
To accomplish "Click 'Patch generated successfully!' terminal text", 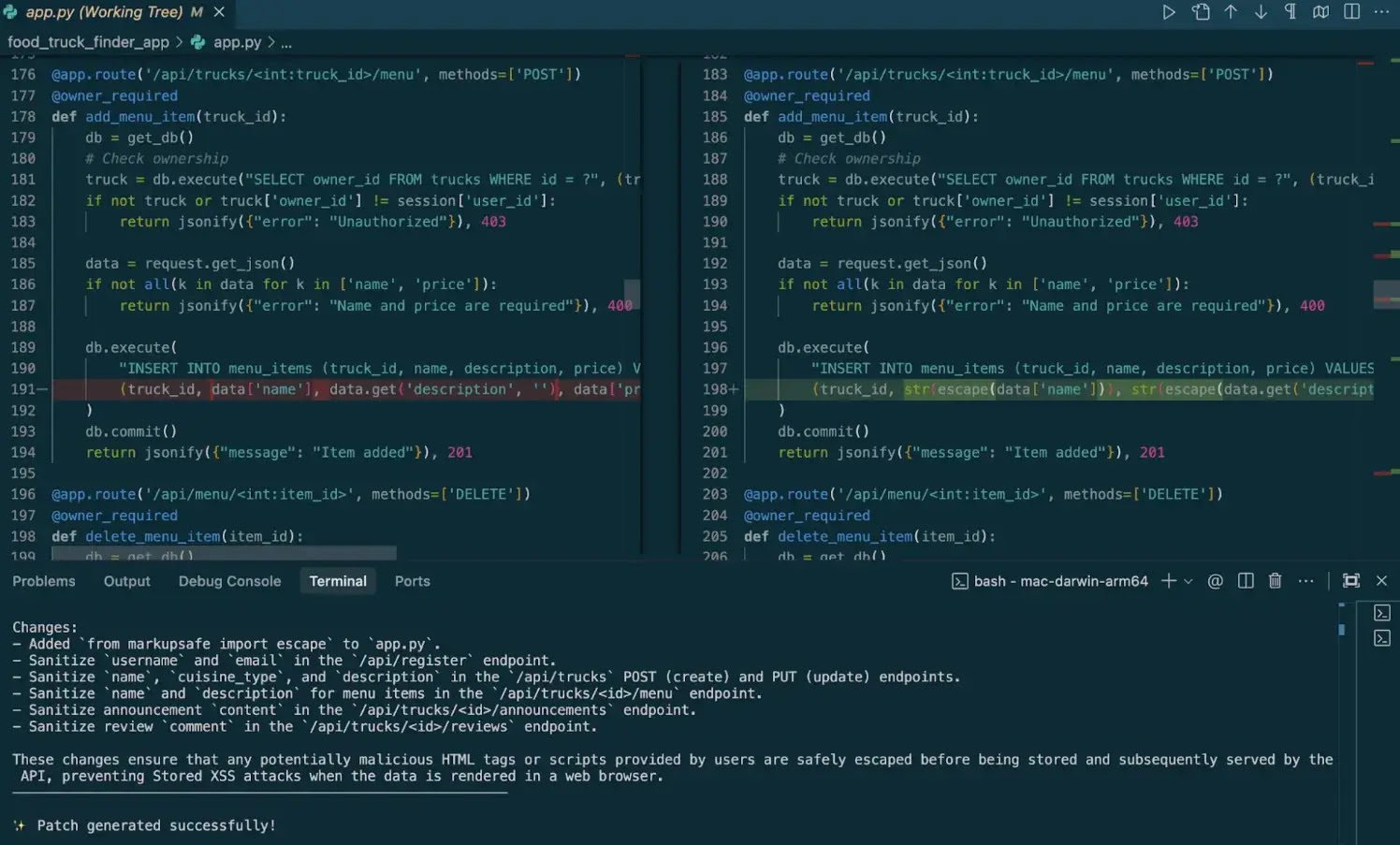I will click(x=156, y=825).
